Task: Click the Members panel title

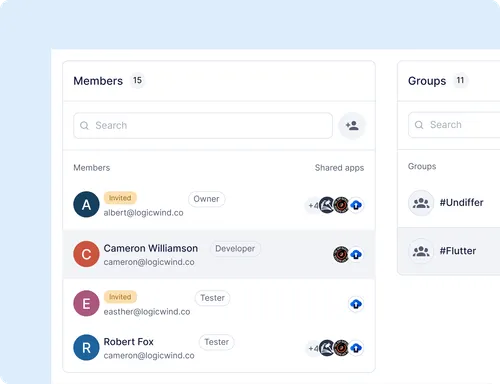Action: tap(98, 81)
